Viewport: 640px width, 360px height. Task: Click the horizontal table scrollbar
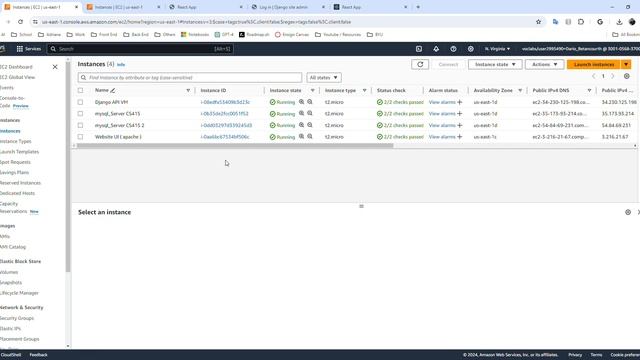point(235,146)
